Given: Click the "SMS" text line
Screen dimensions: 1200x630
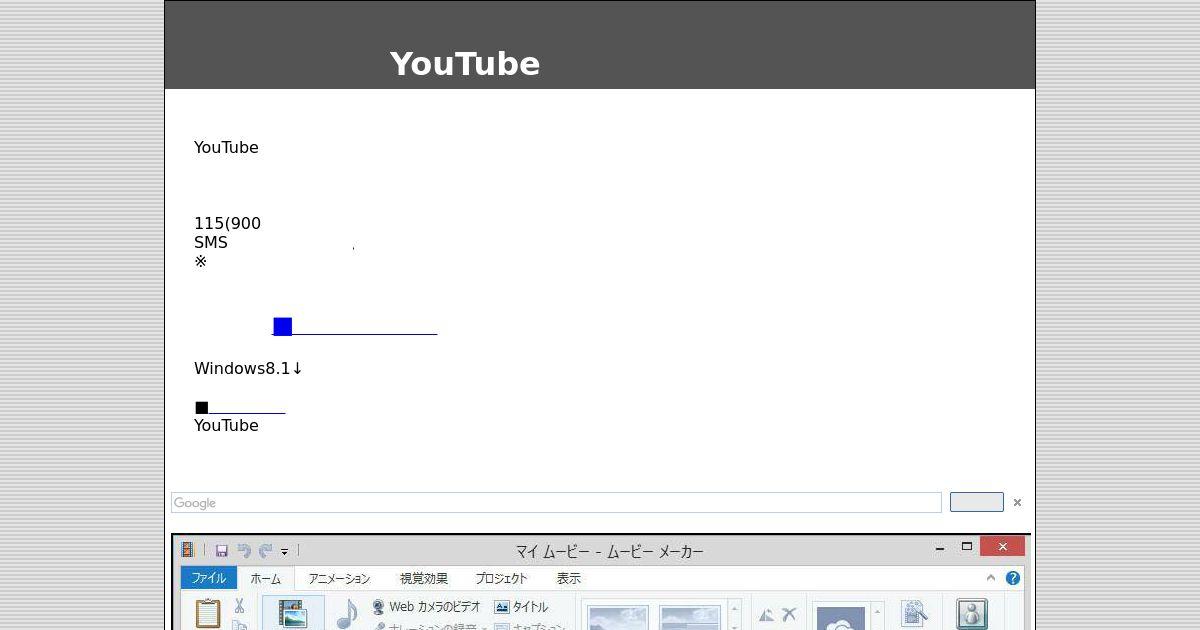Looking at the screenshot, I should tap(211, 242).
